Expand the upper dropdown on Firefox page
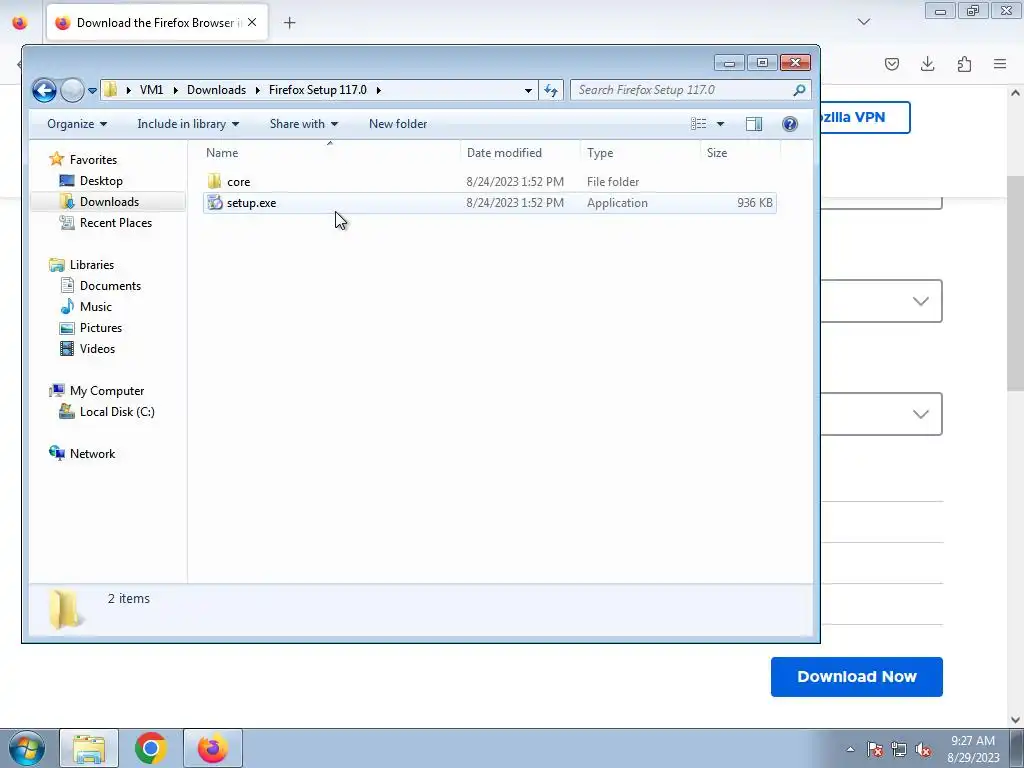The image size is (1024, 768). coord(881,301)
